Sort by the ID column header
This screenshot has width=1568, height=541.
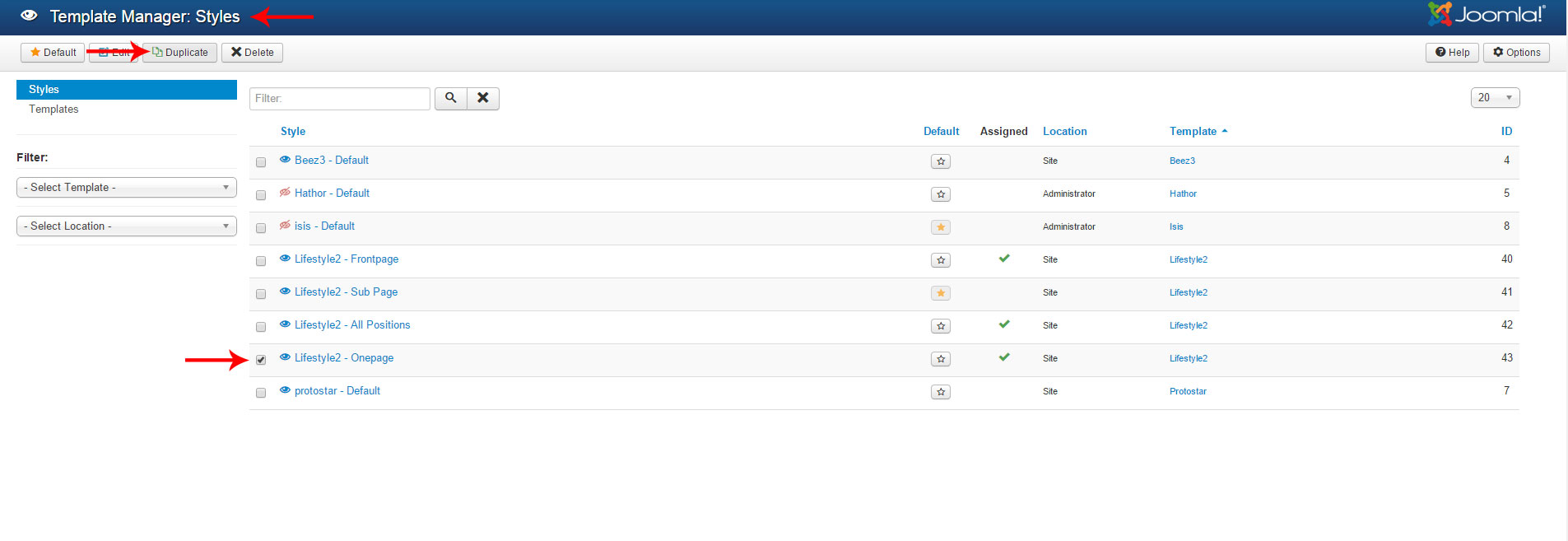(x=1506, y=131)
